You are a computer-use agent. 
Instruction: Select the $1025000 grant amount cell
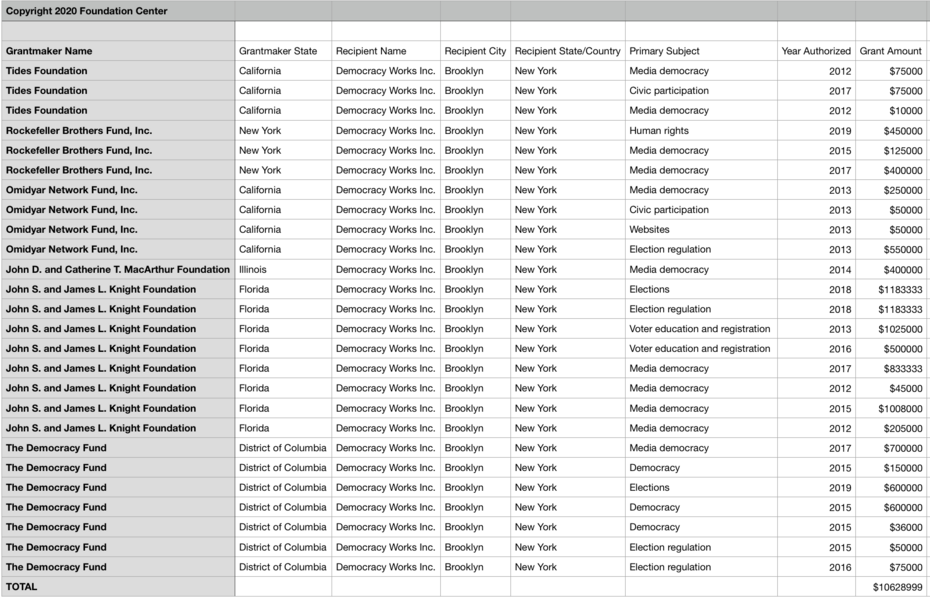click(x=891, y=329)
